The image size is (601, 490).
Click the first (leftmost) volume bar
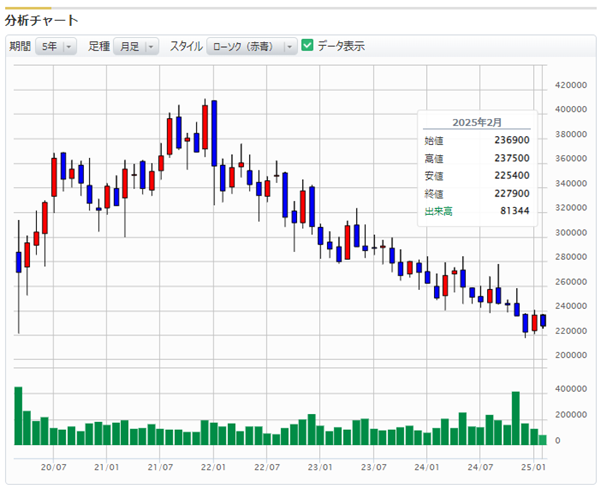pos(18,416)
